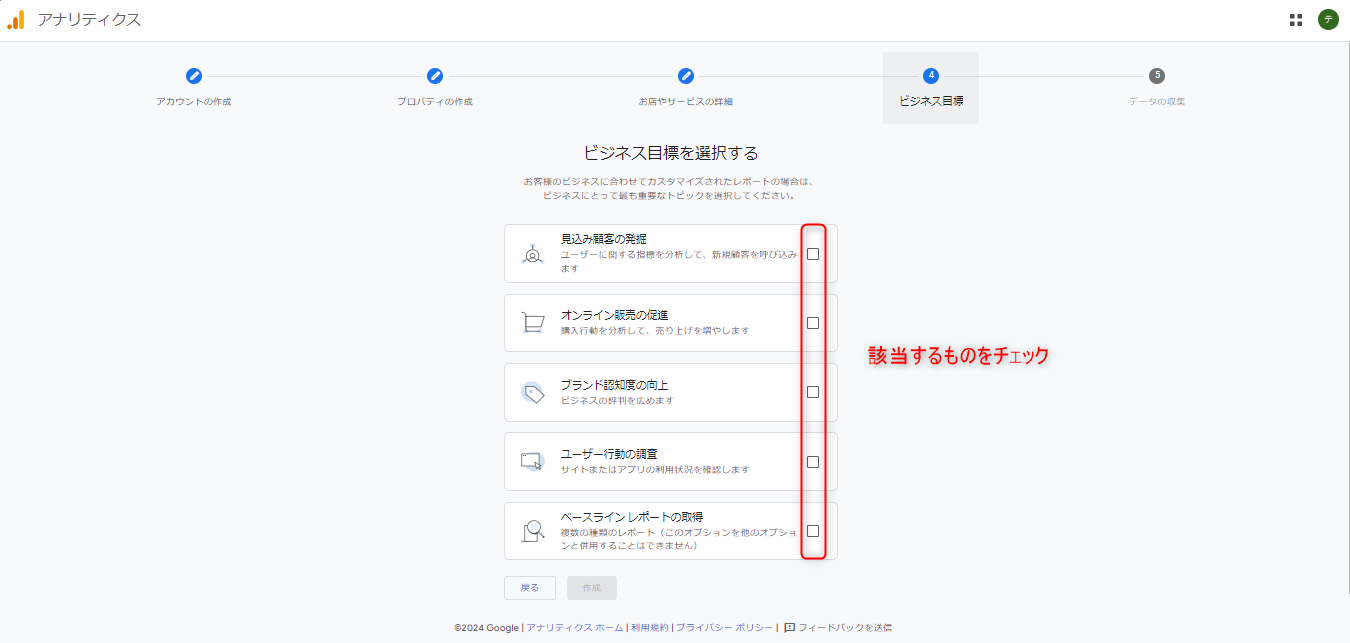Click the プロパティの作成 step pencil icon

pos(435,76)
